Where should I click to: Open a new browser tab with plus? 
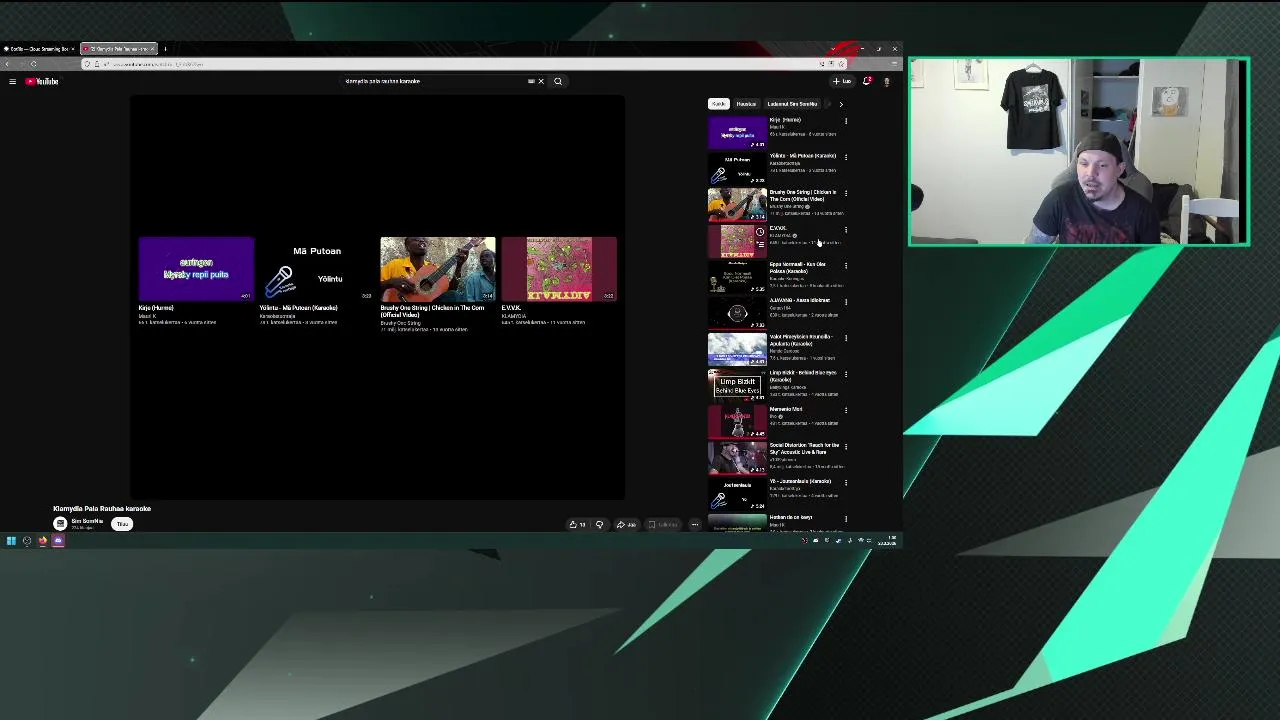[165, 48]
